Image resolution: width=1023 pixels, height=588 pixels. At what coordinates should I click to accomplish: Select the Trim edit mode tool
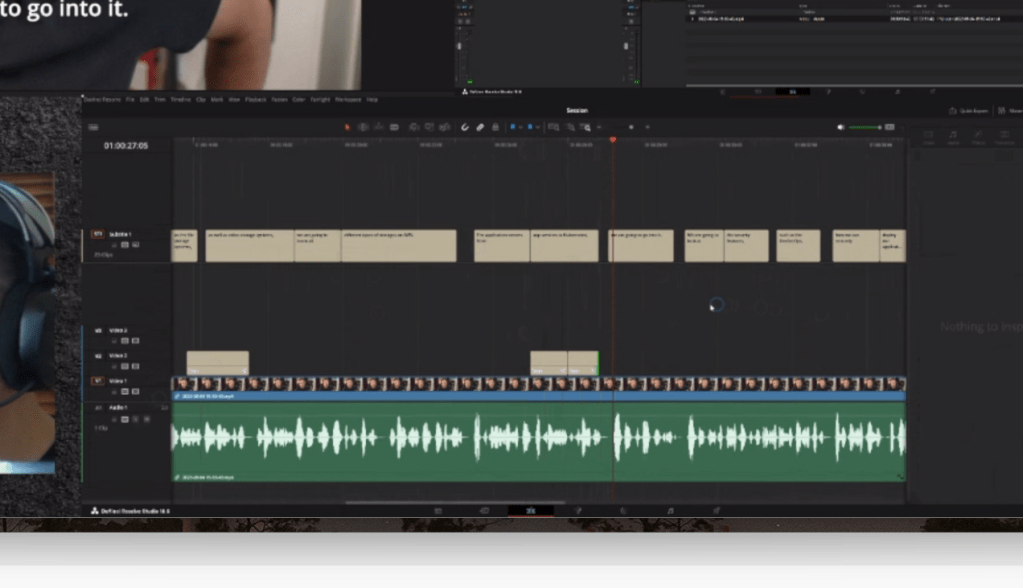[x=363, y=127]
